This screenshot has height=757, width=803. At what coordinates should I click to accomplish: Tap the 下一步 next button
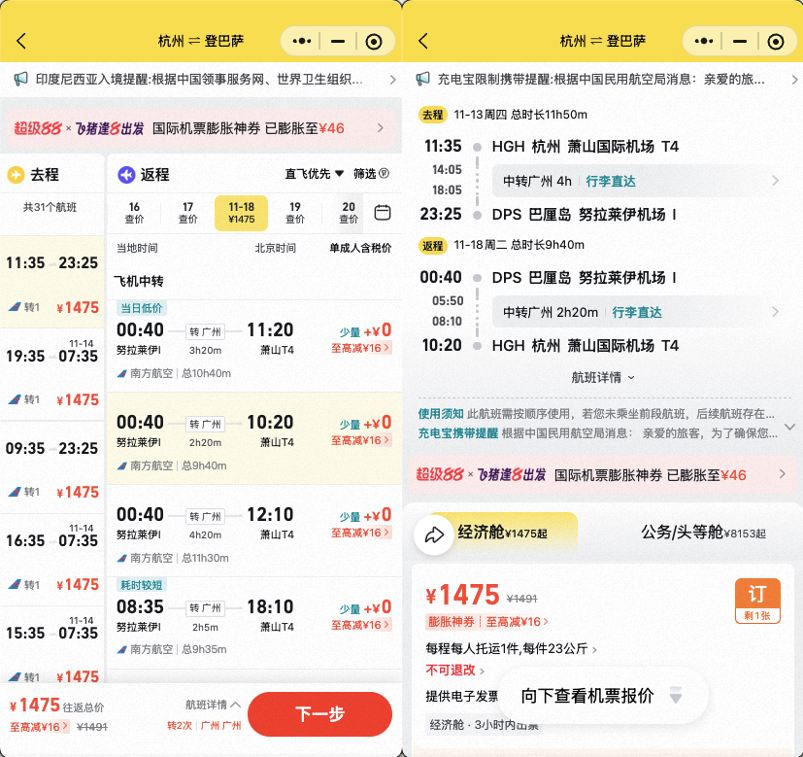(x=320, y=715)
